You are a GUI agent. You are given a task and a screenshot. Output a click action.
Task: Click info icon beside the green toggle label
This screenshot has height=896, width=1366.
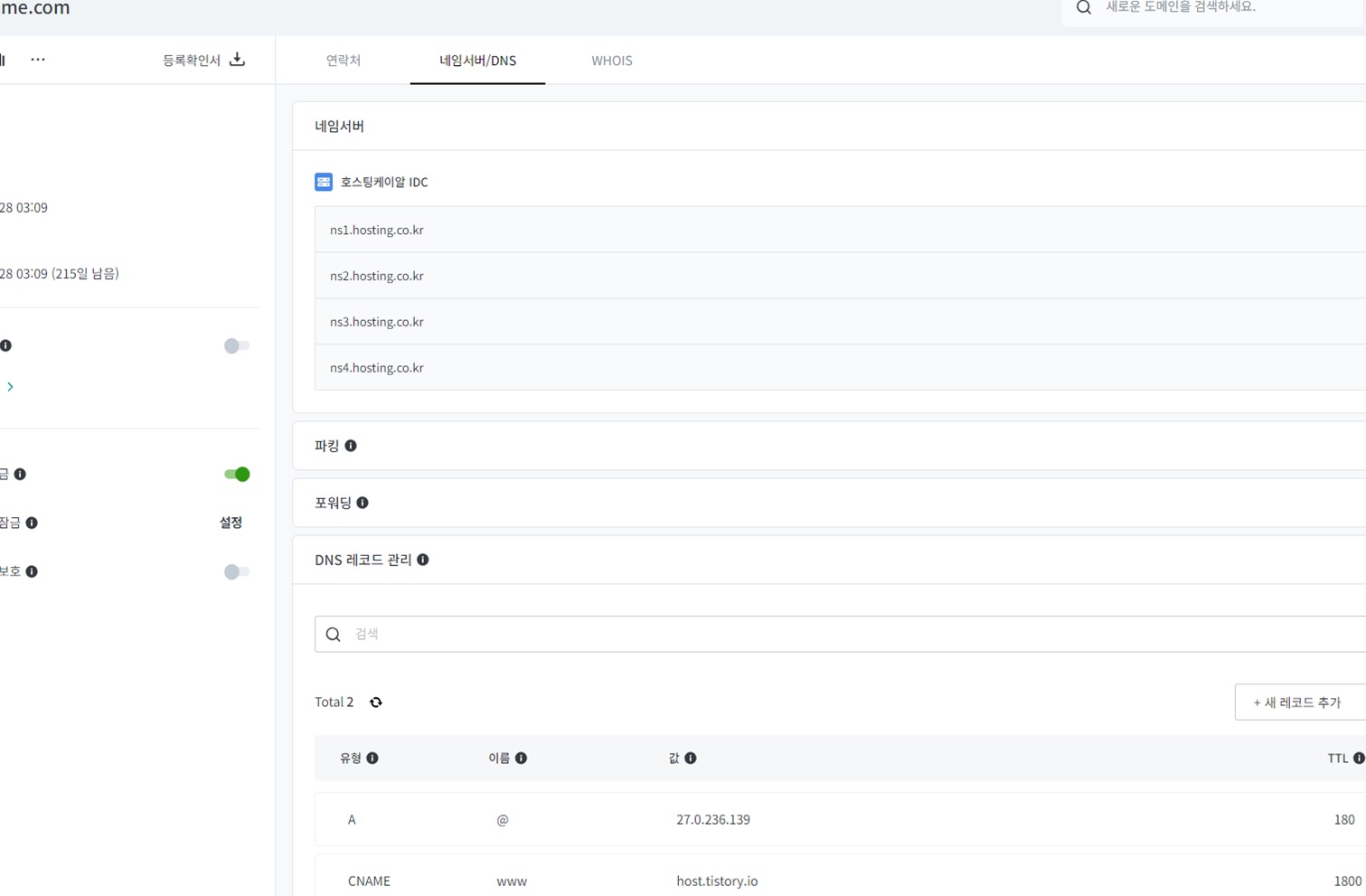tap(20, 474)
